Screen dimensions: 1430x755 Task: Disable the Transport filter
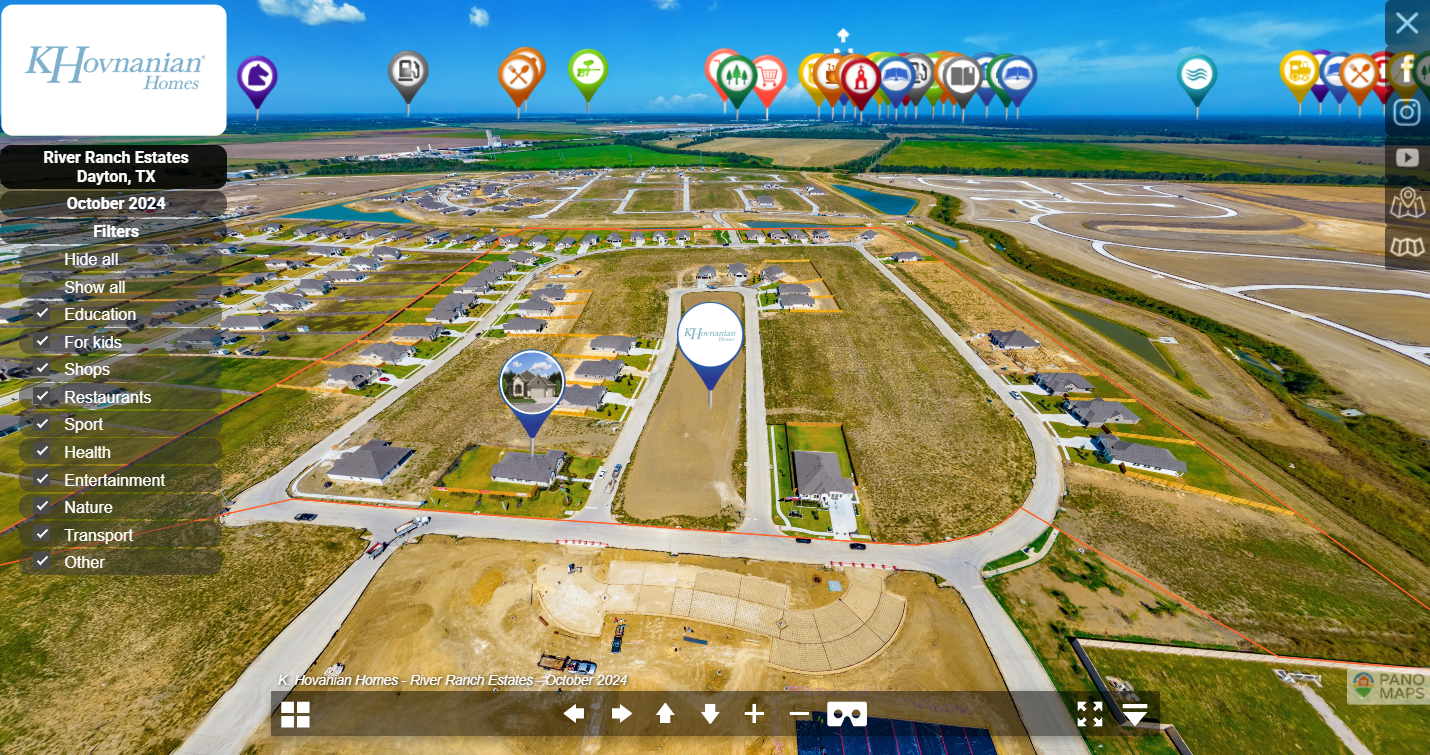tap(42, 535)
